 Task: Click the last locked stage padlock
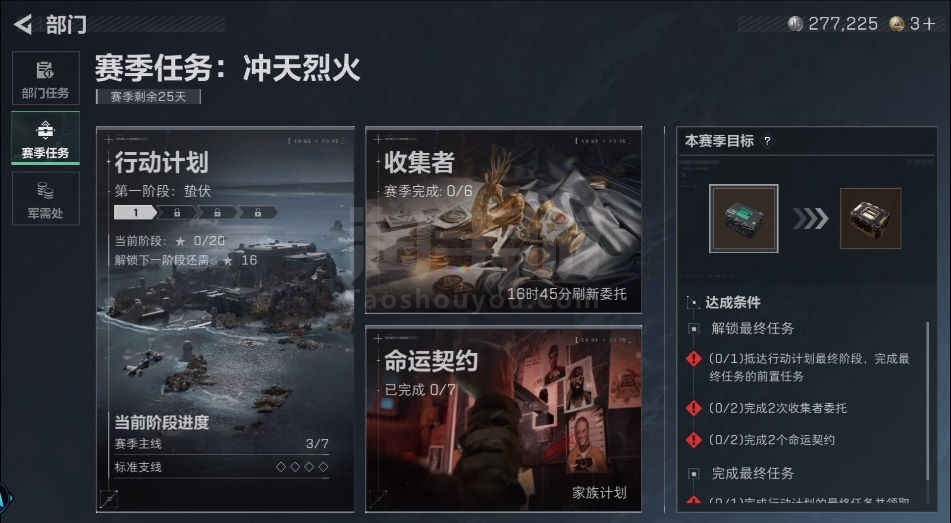258,212
